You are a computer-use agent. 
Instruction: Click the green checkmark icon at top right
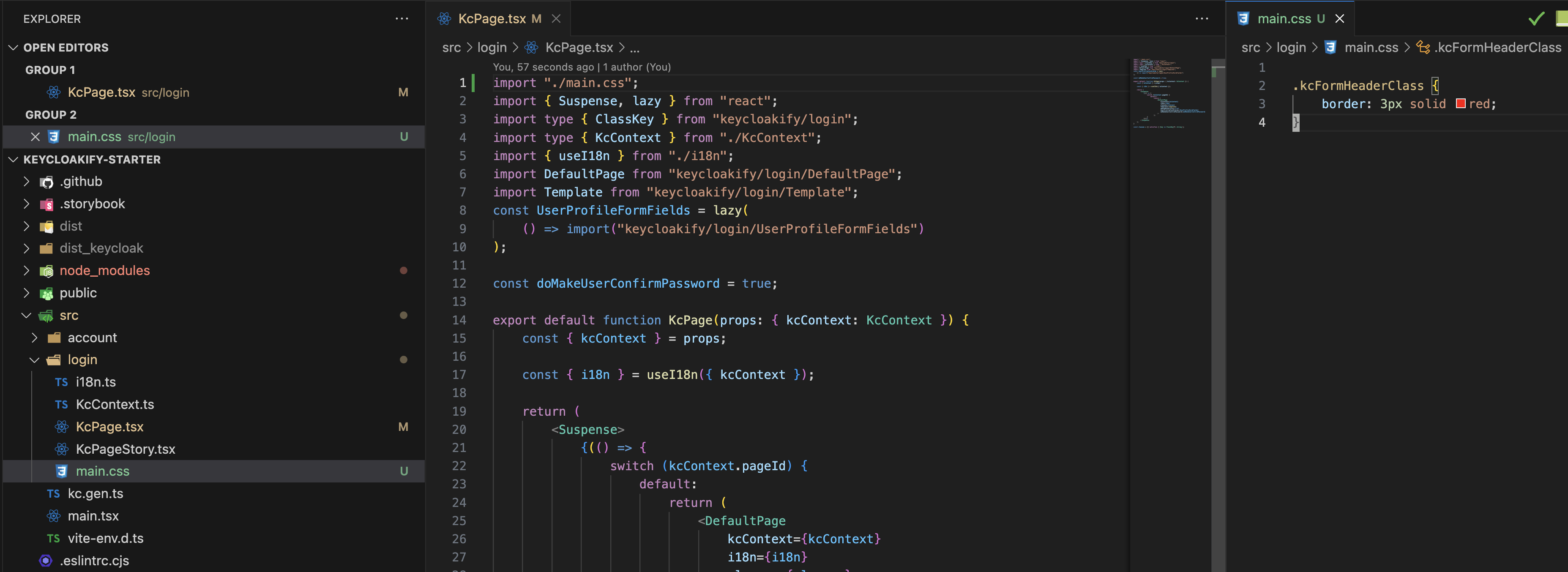[1536, 19]
